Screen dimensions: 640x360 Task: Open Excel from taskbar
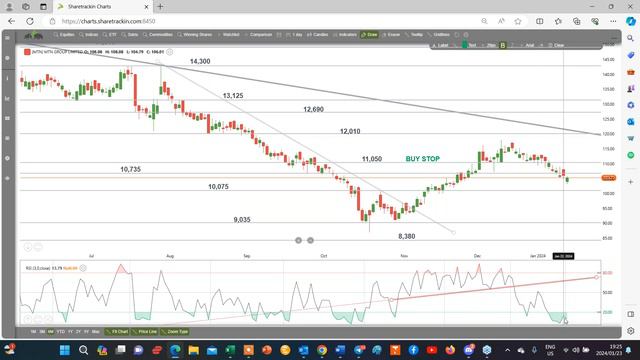[x=230, y=350]
